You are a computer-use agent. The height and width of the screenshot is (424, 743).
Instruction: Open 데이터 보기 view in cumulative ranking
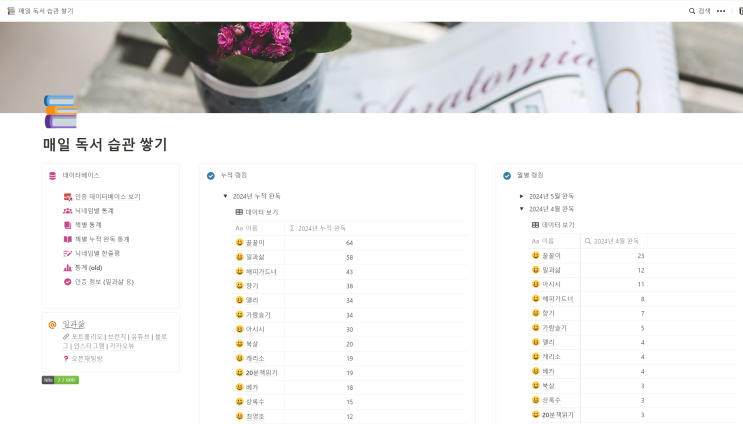tap(257, 212)
